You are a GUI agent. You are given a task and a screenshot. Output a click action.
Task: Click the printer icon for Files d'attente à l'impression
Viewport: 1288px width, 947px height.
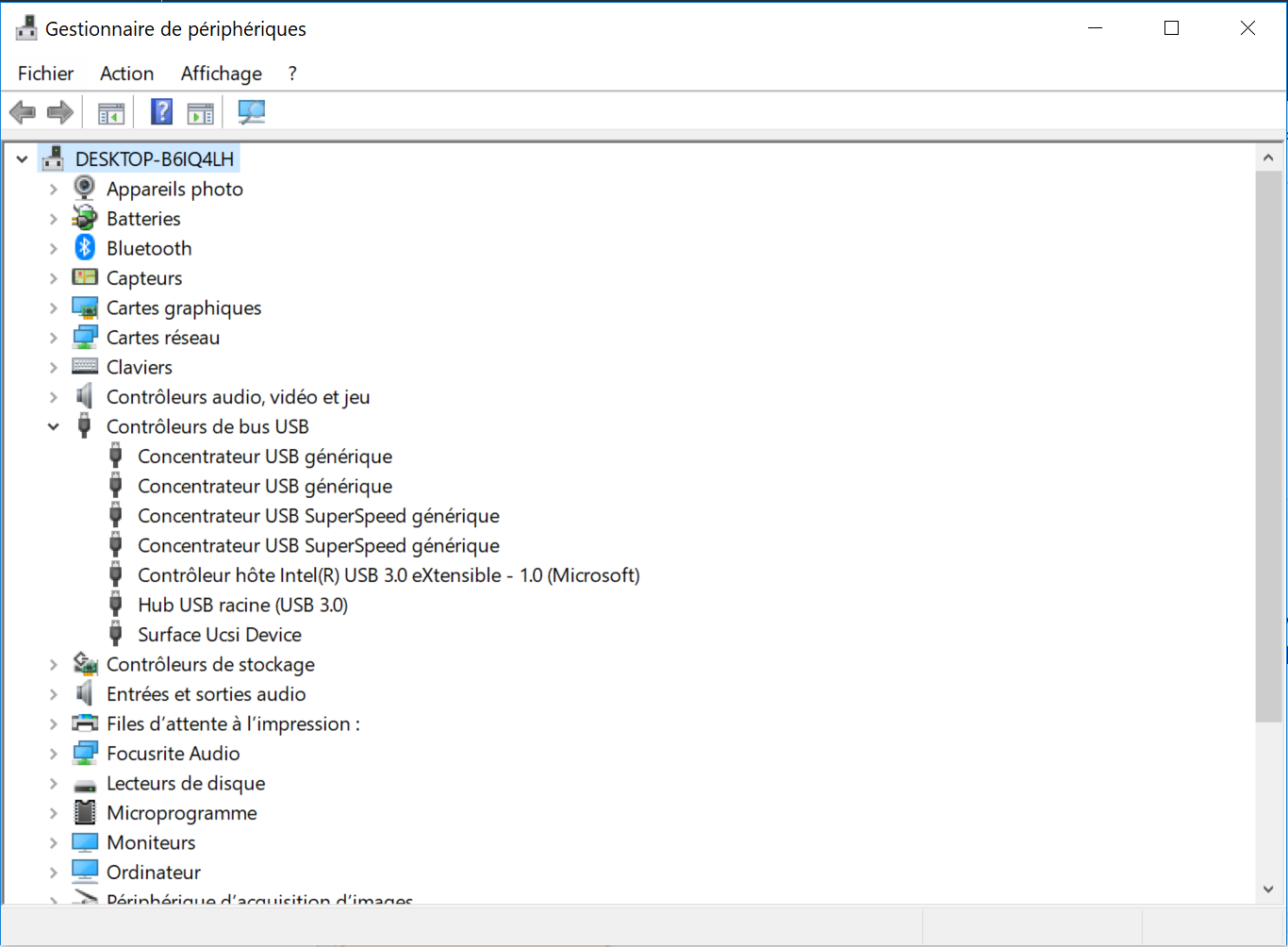(85, 723)
